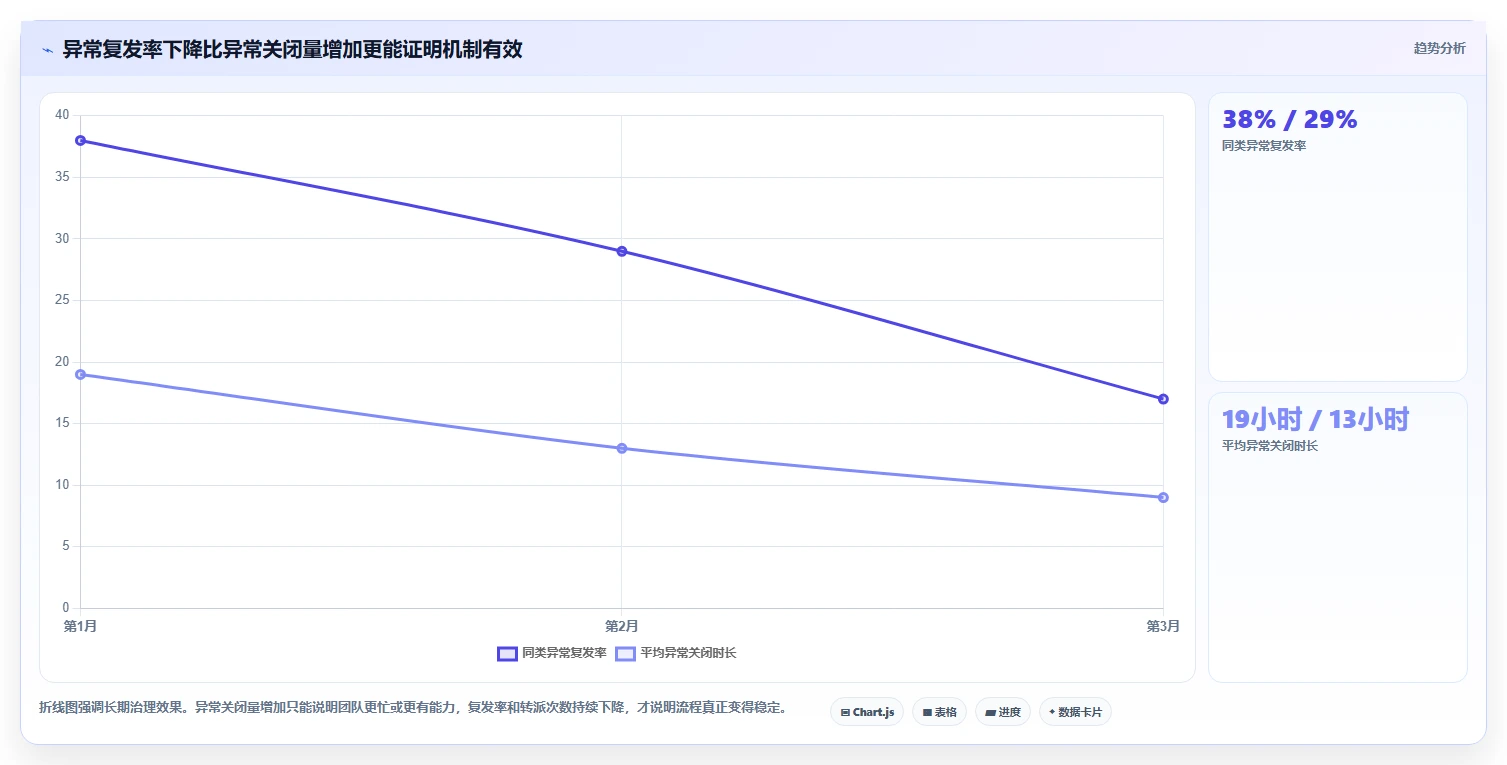This screenshot has width=1507, height=765.
Task: Click the 平均异常关闭时长 card caption
Action: (1270, 446)
